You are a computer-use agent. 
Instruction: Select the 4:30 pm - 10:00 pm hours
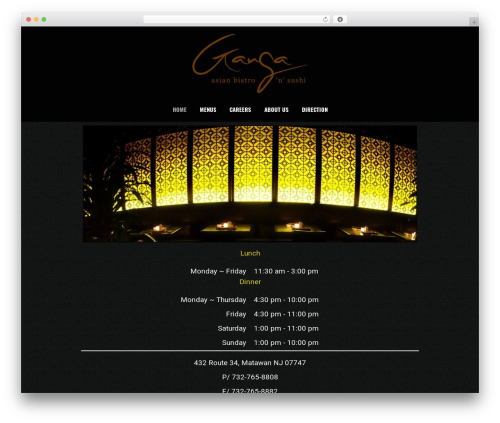[286, 300]
